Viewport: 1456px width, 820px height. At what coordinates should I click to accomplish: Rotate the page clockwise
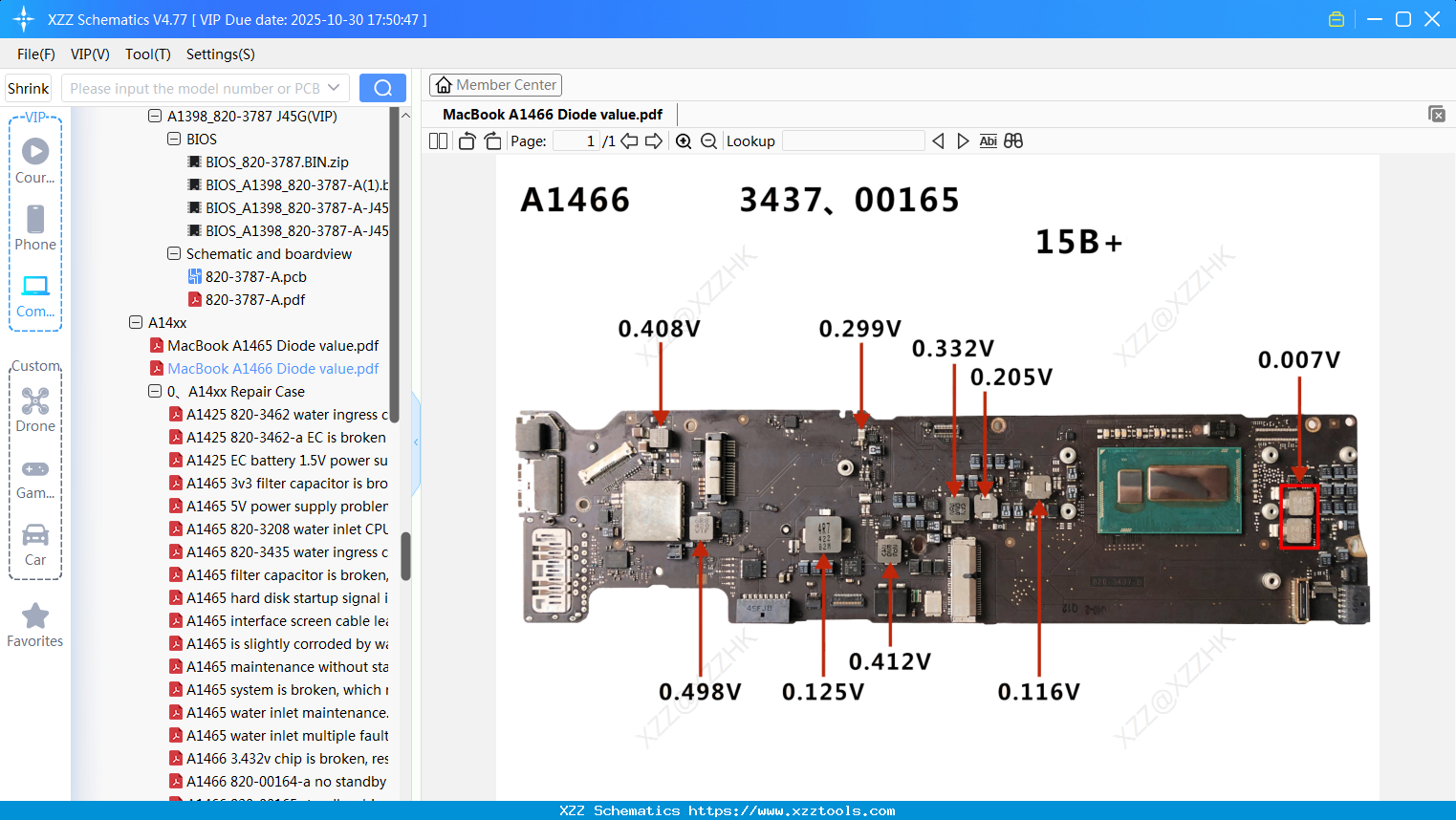492,140
